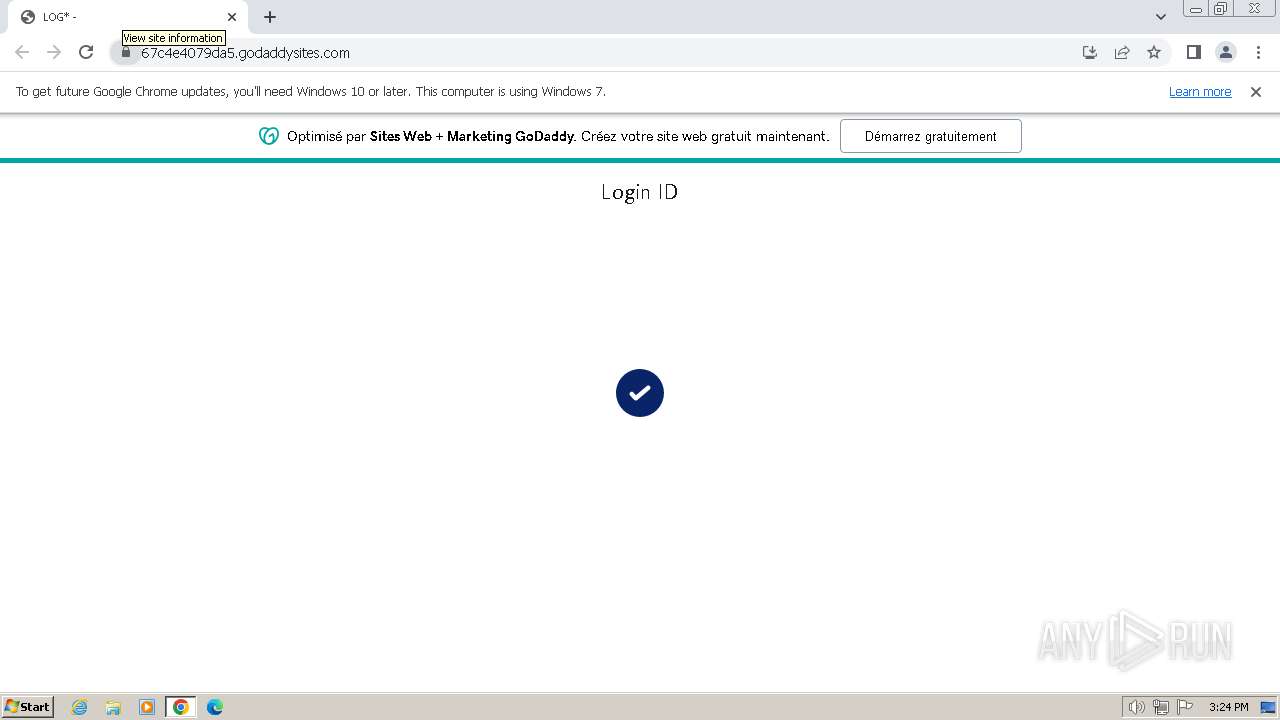This screenshot has height=720, width=1280.
Task: Close the LOG* tab
Action: click(232, 17)
